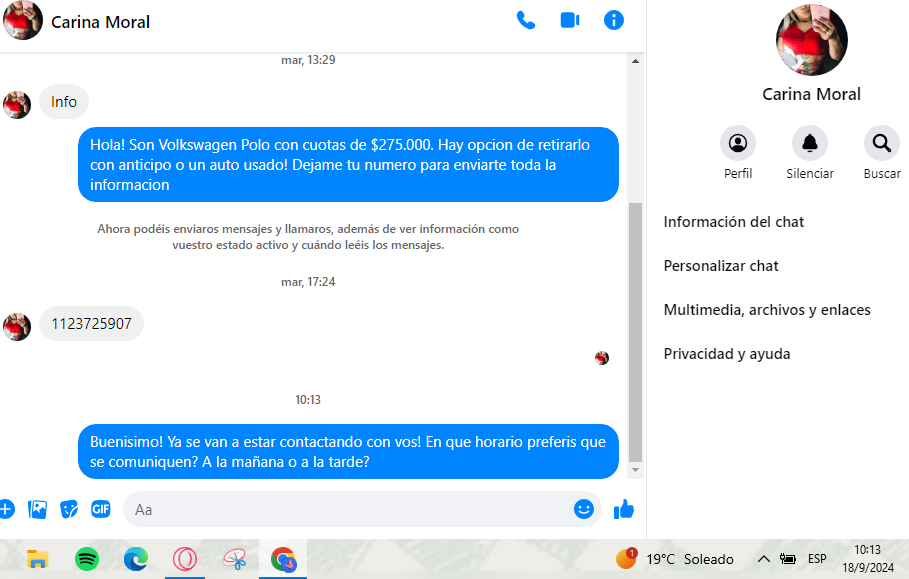This screenshot has height=579, width=909.
Task: Click Carina Moral's name in chat header
Action: point(100,22)
